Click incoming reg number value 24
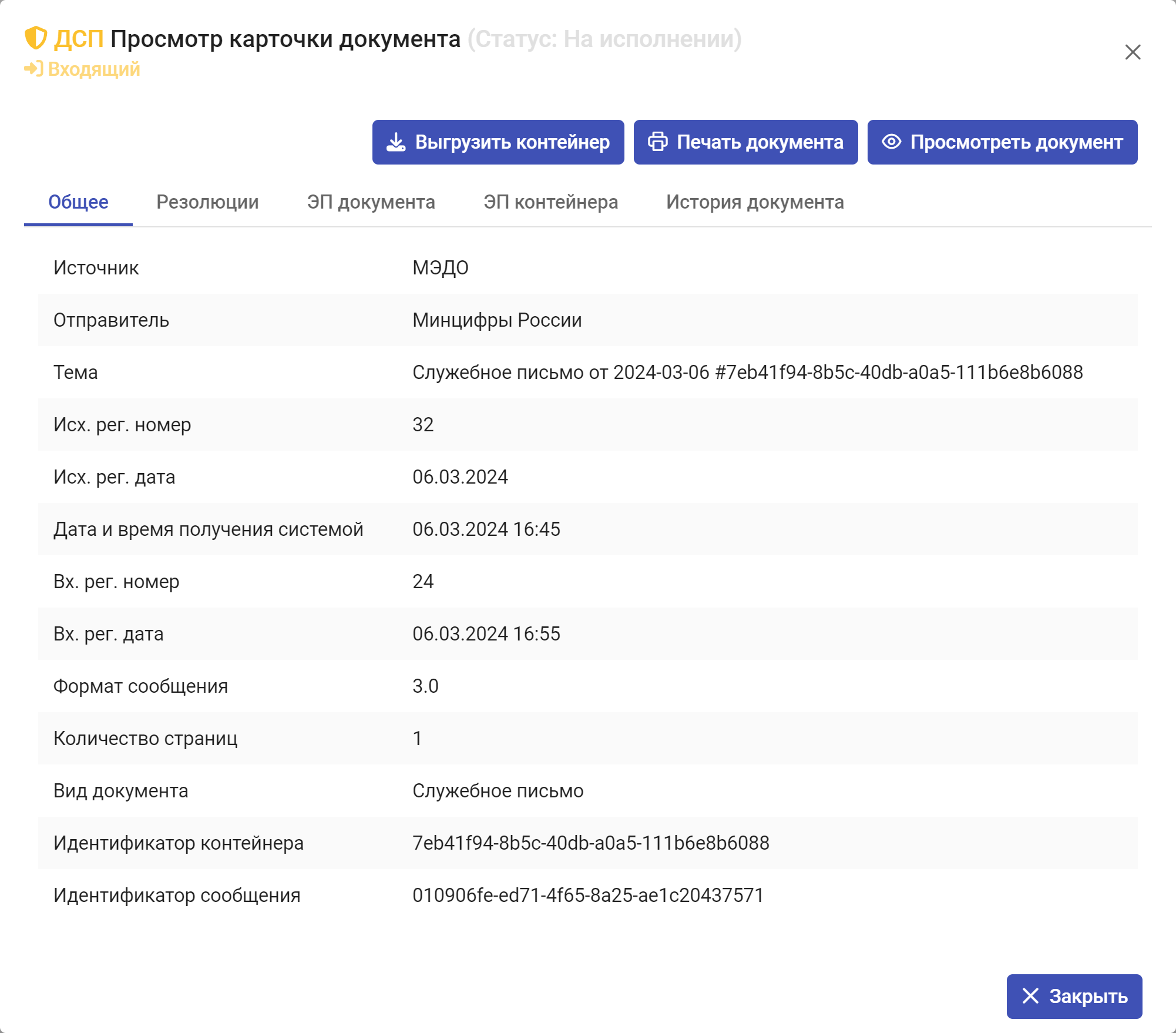1176x1033 pixels. [423, 582]
